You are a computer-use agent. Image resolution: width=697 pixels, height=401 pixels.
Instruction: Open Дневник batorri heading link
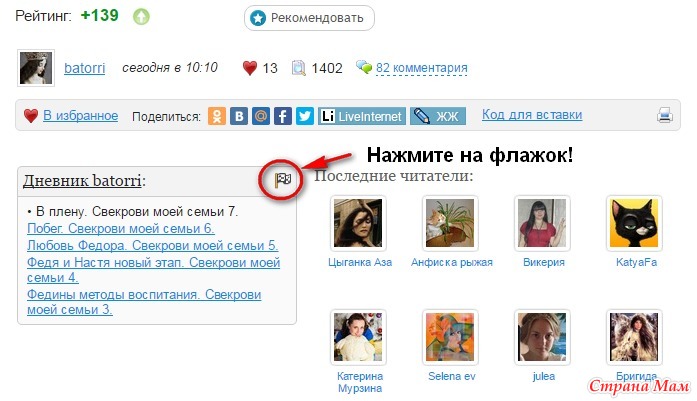pos(82,181)
